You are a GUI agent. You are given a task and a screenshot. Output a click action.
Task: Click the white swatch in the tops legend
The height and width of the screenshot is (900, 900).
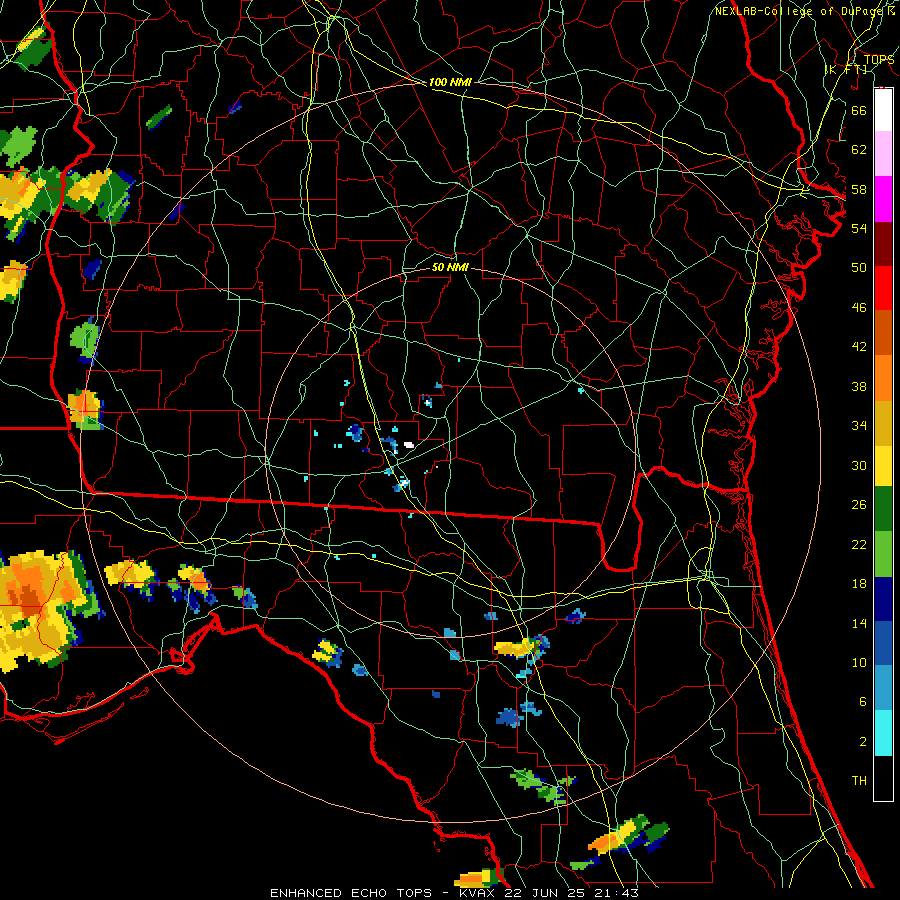tap(883, 110)
